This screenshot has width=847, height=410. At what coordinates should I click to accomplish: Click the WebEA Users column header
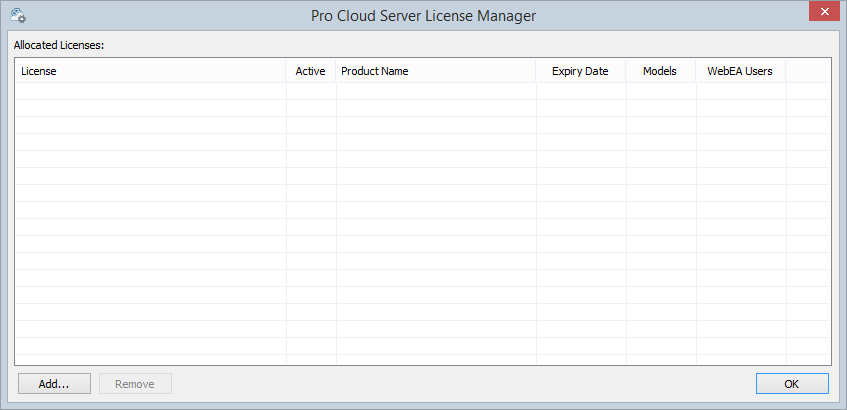[x=740, y=71]
